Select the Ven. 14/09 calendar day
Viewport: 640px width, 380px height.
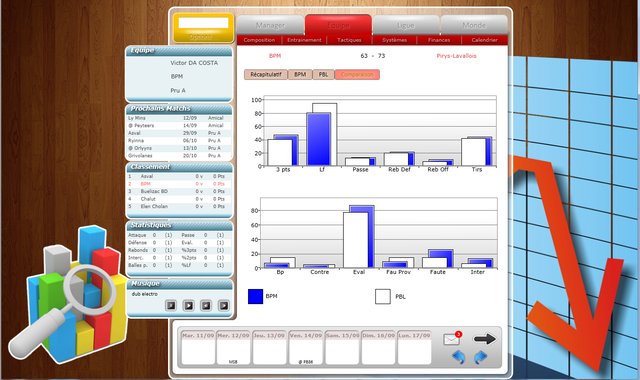tap(306, 347)
